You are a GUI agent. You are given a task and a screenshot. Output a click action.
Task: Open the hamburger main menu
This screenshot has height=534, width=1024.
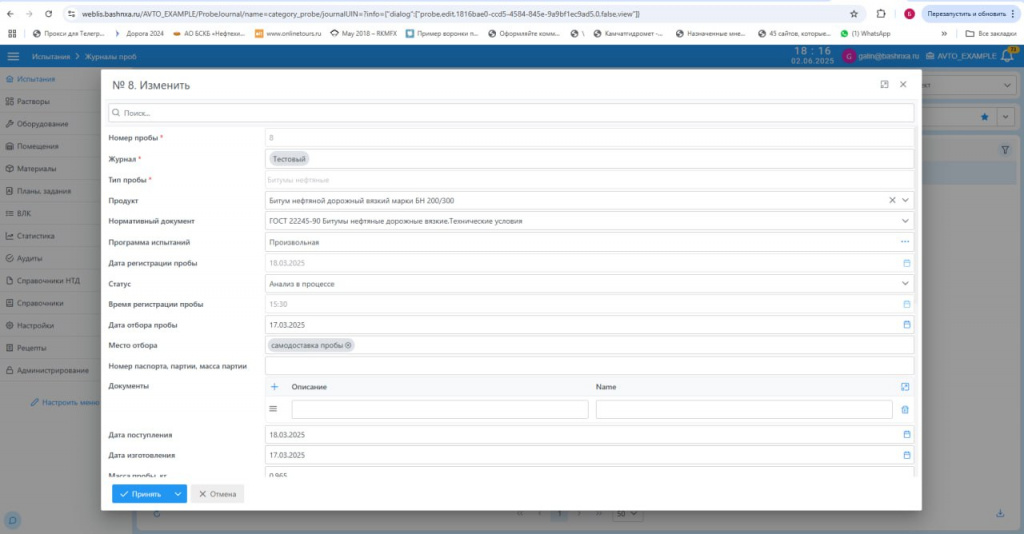click(x=13, y=56)
